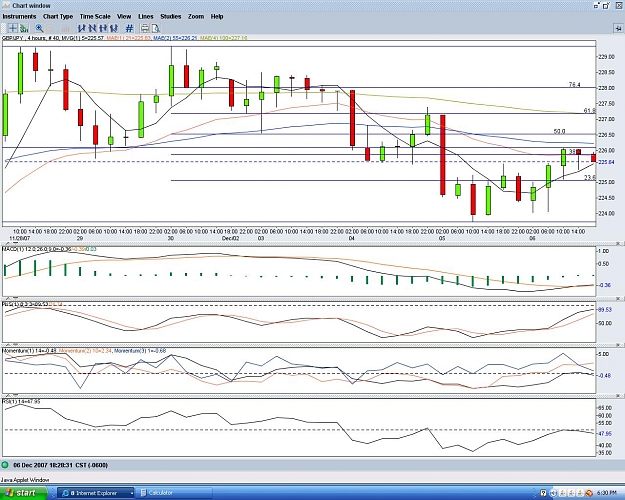Expand the Internet Explorer taskbar group arrow
This screenshot has height=500, width=625.
(x=132, y=494)
